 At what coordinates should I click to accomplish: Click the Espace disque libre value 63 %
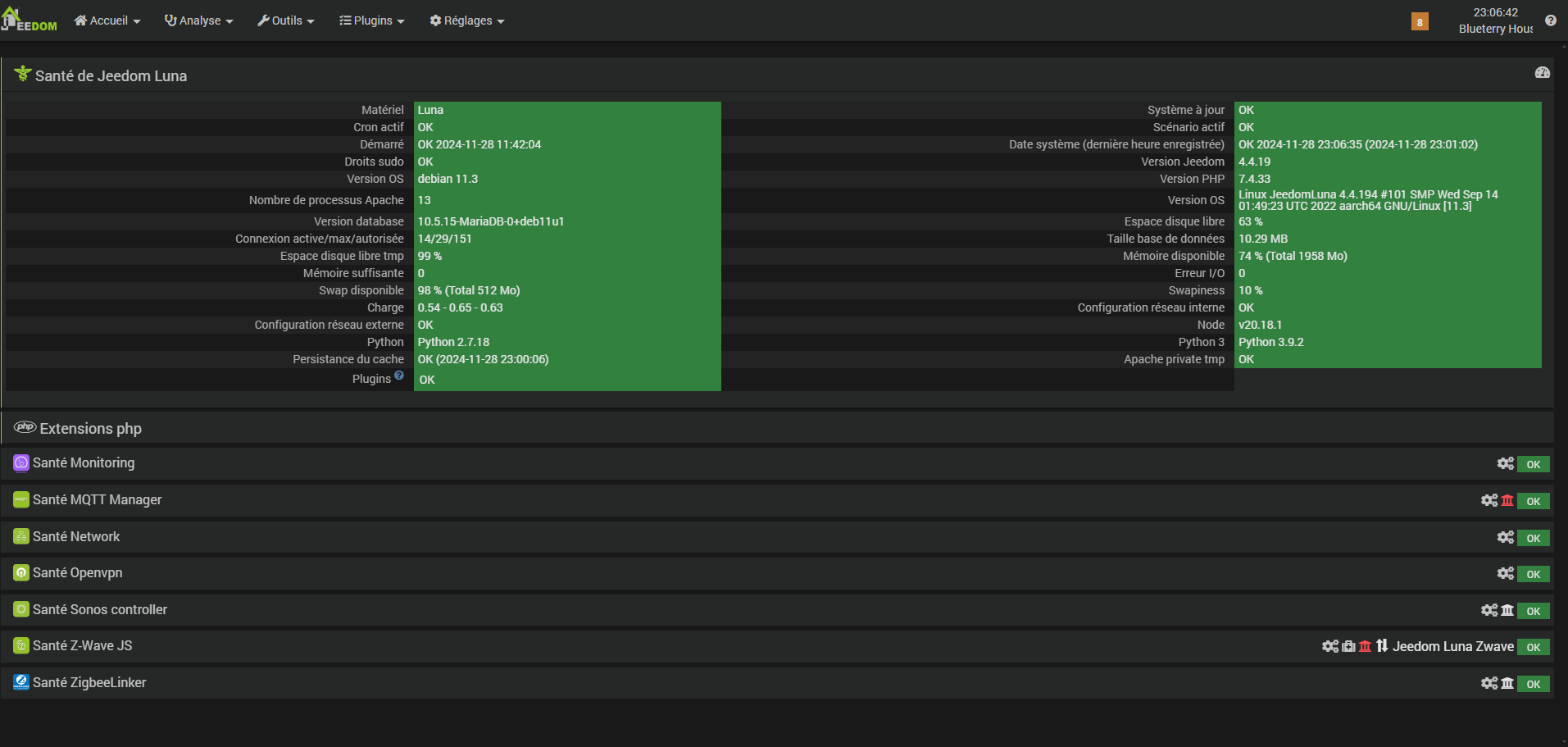tap(1250, 221)
